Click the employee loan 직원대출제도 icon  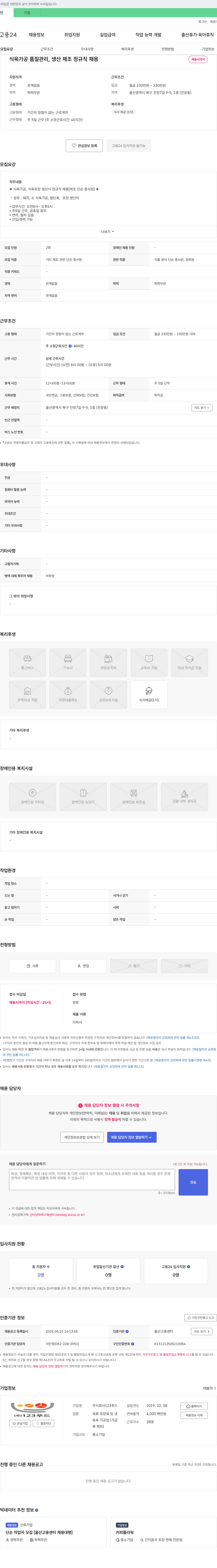pos(68,695)
